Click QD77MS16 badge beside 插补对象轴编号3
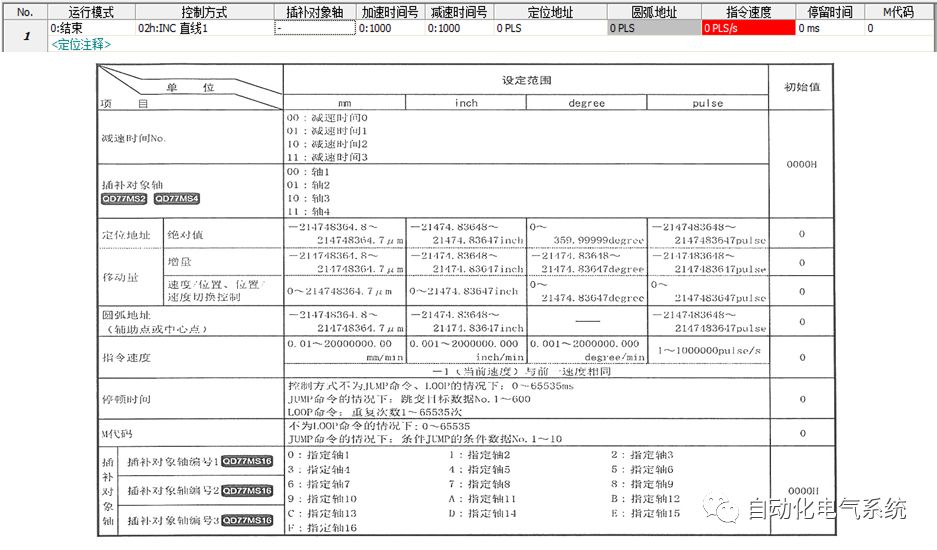937x550 pixels. click(x=246, y=520)
